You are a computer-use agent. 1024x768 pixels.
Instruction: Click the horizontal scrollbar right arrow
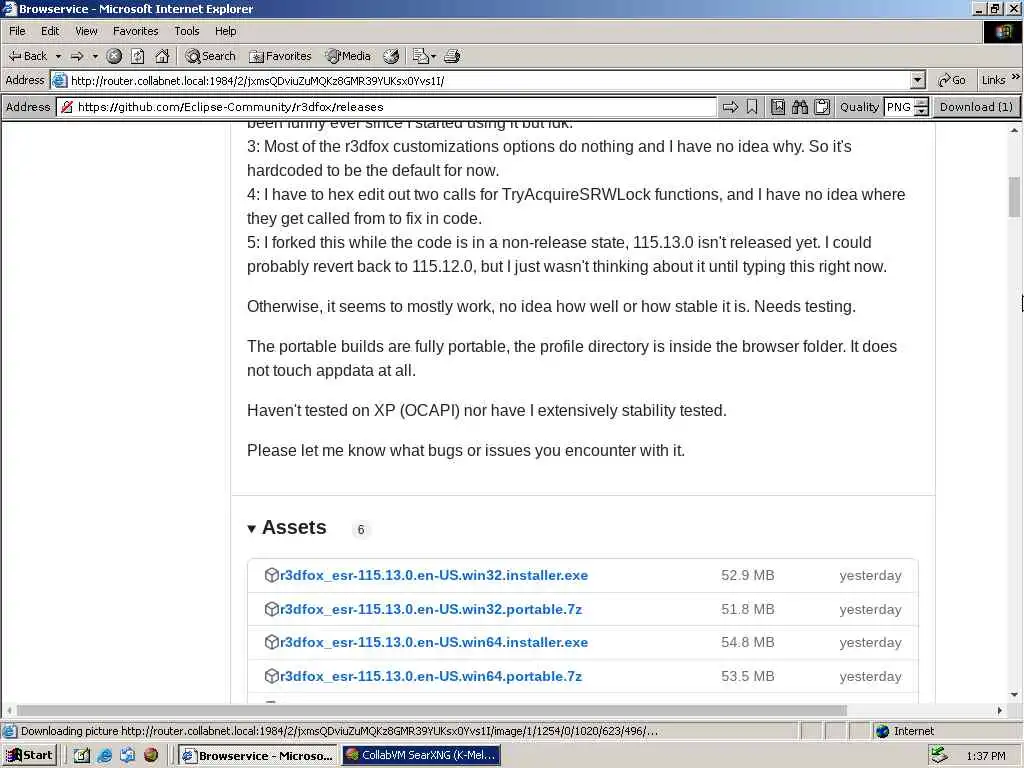1000,710
